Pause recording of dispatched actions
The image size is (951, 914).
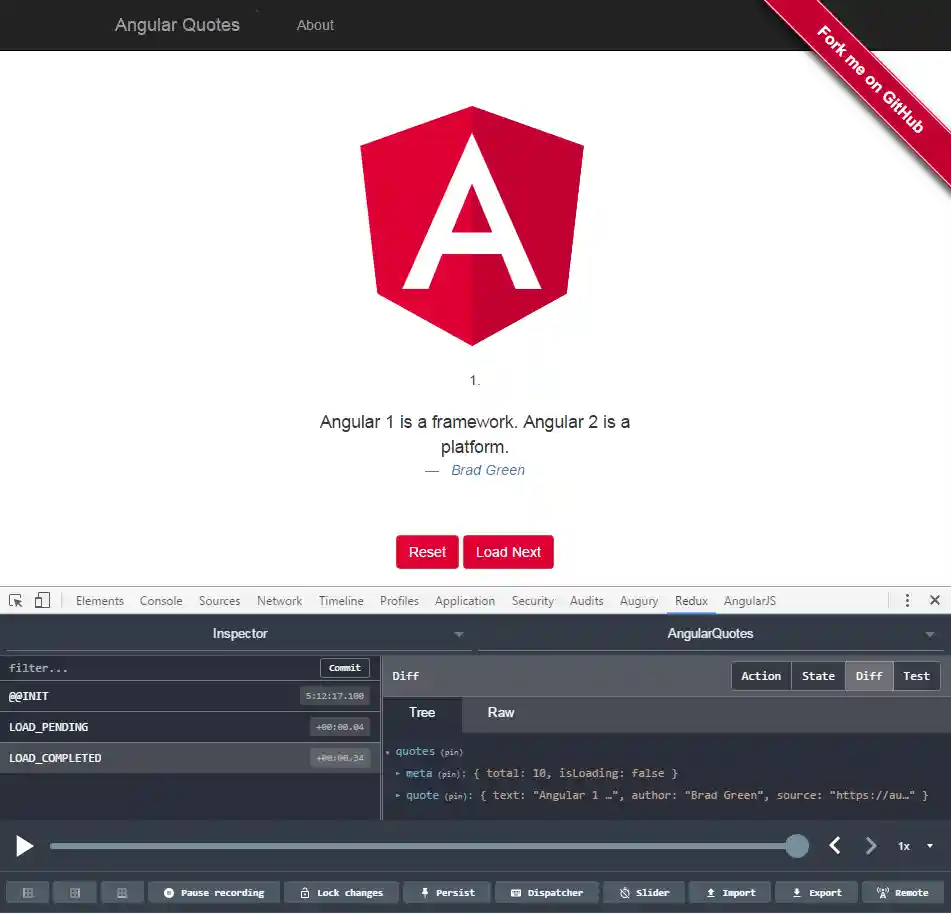[x=214, y=892]
